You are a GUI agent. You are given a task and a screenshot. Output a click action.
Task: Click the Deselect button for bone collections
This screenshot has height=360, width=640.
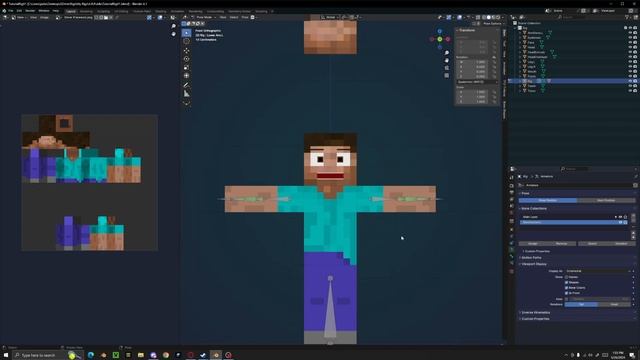tap(621, 244)
